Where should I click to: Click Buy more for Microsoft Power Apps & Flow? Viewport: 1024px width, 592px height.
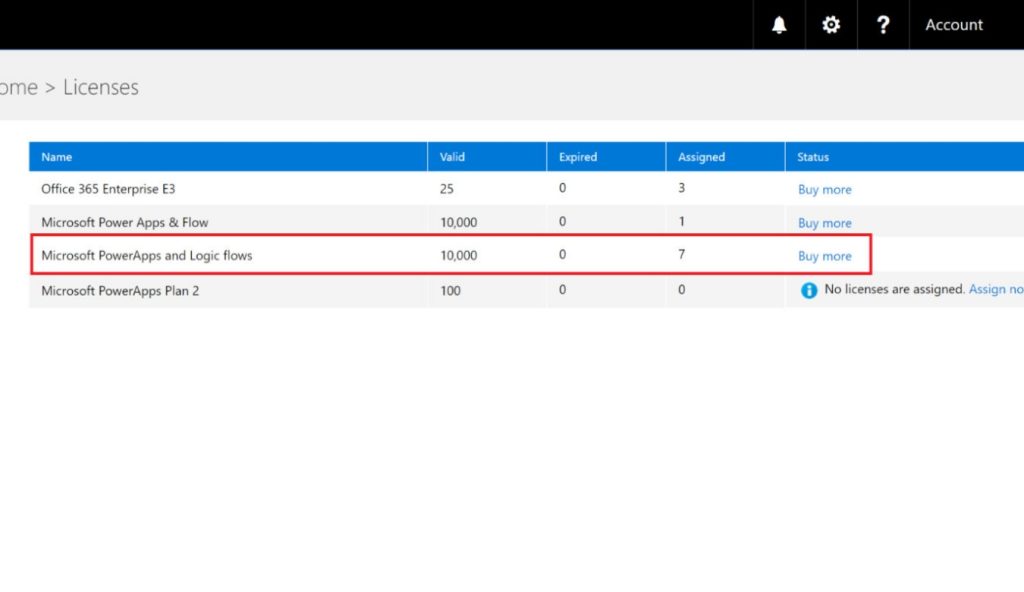coord(825,223)
